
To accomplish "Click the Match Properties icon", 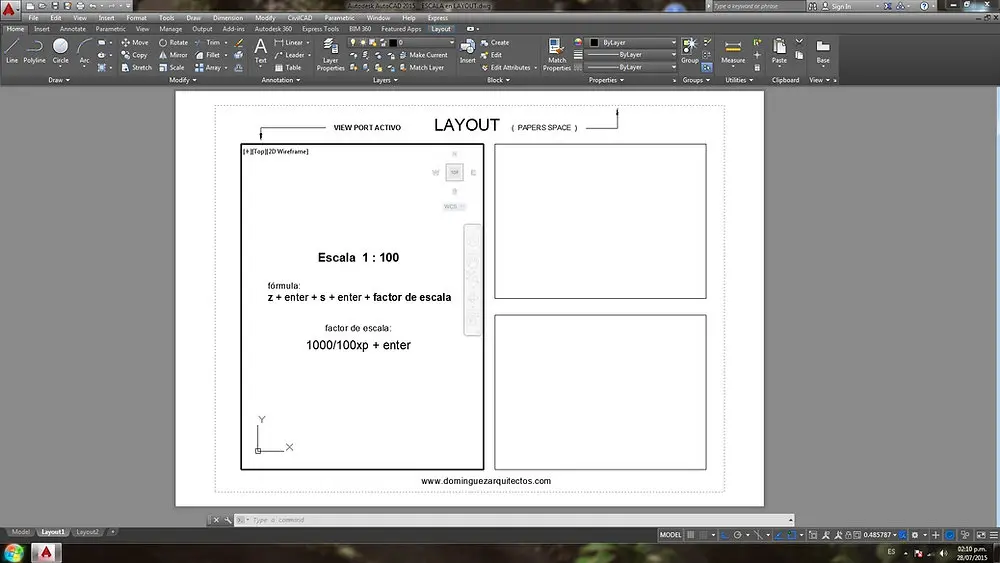I will 557,54.
